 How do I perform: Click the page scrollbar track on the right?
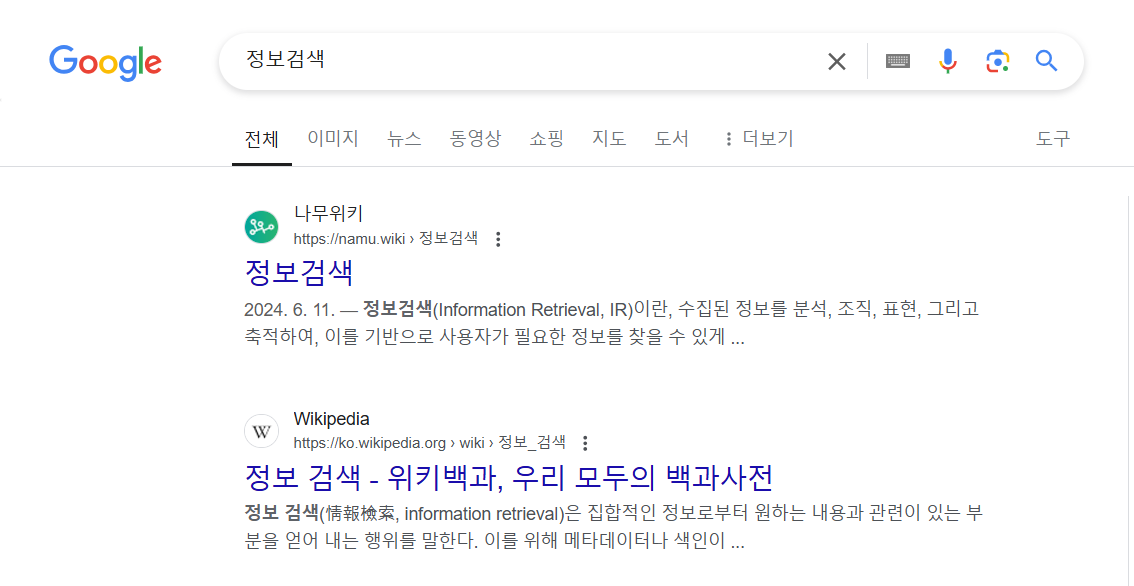(1129, 391)
